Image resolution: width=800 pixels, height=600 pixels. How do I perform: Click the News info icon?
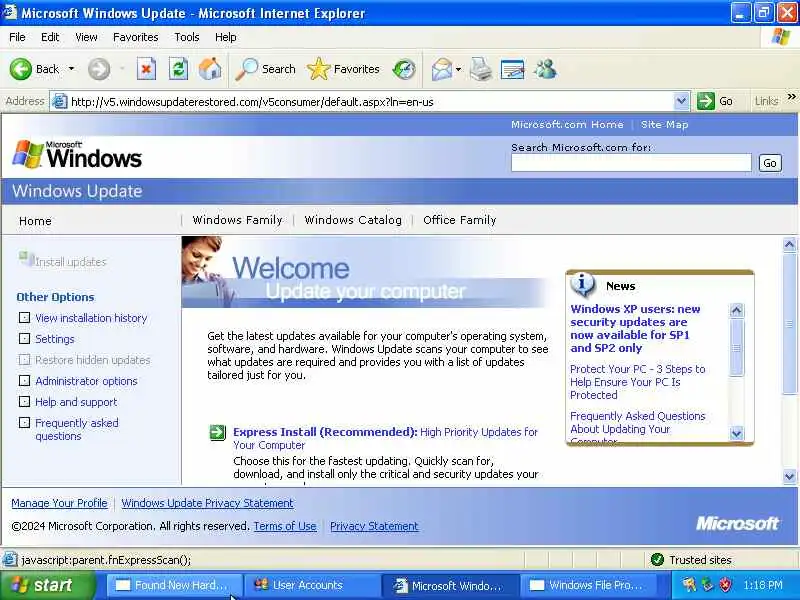[x=583, y=285]
